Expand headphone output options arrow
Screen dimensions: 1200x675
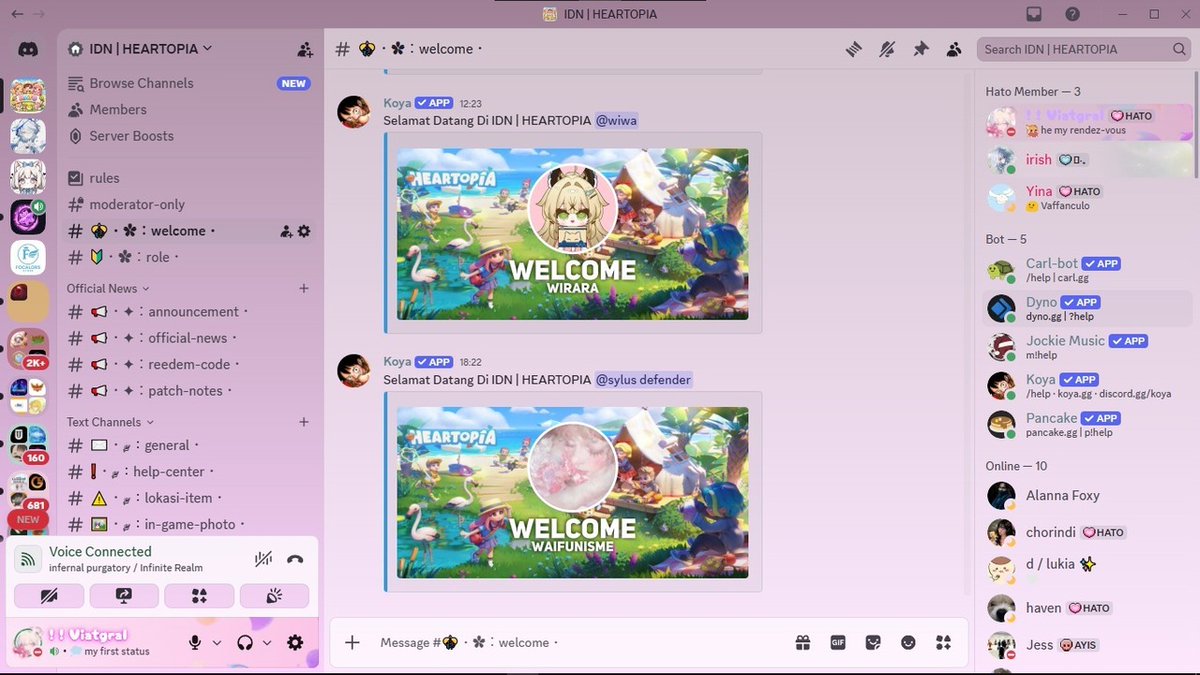[x=267, y=643]
